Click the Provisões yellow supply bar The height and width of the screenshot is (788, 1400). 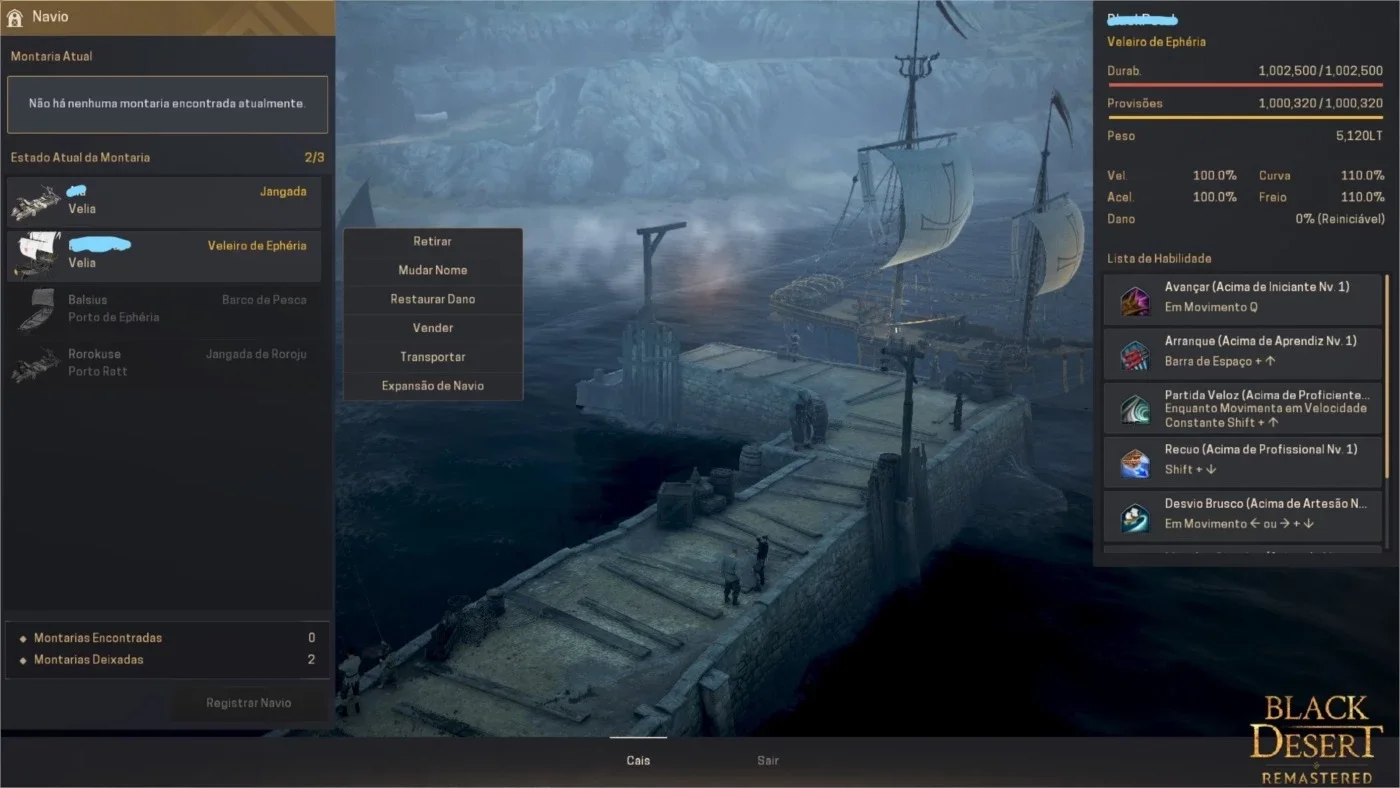[1245, 117]
